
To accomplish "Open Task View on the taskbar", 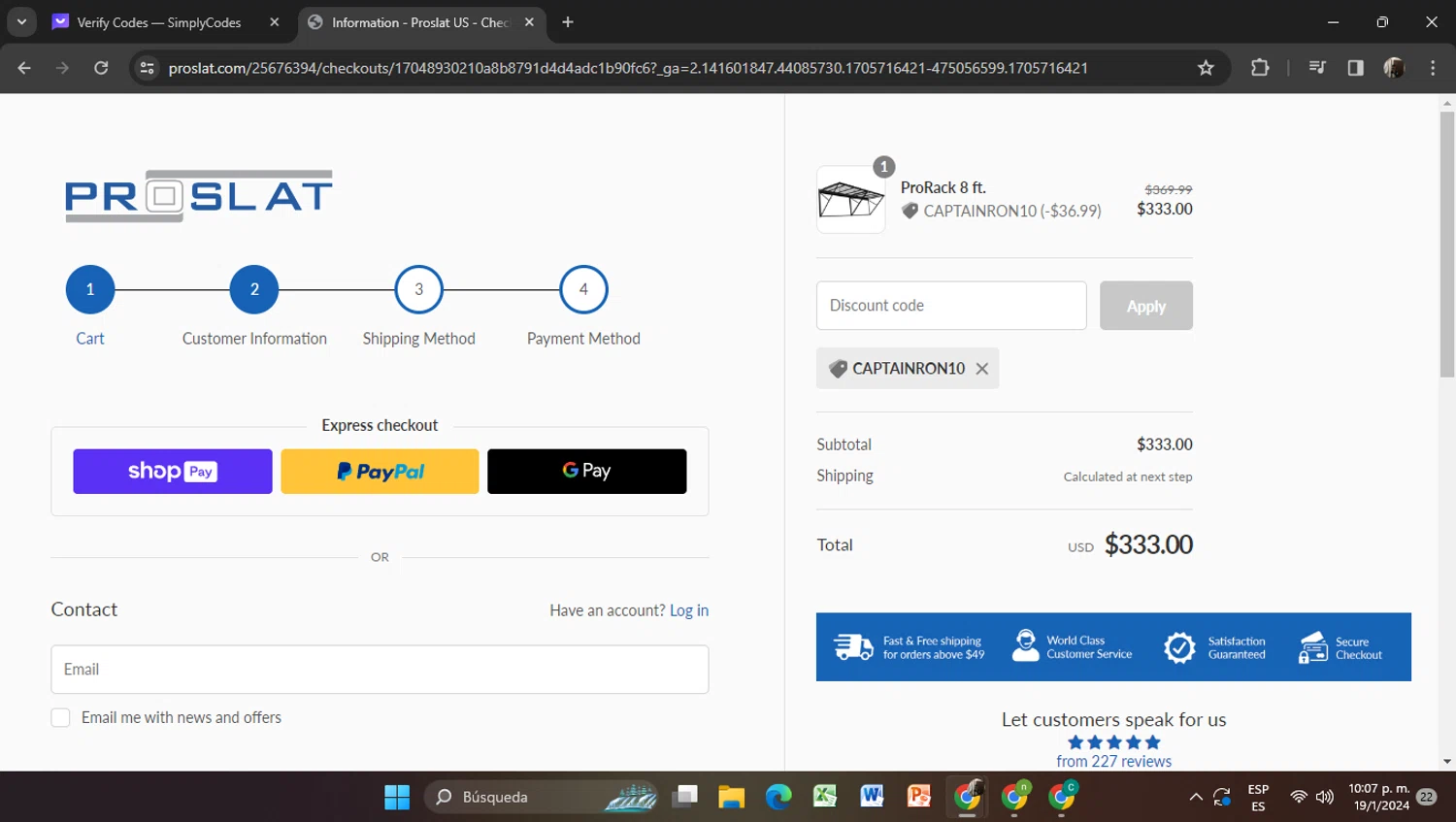I will pyautogui.click(x=685, y=797).
